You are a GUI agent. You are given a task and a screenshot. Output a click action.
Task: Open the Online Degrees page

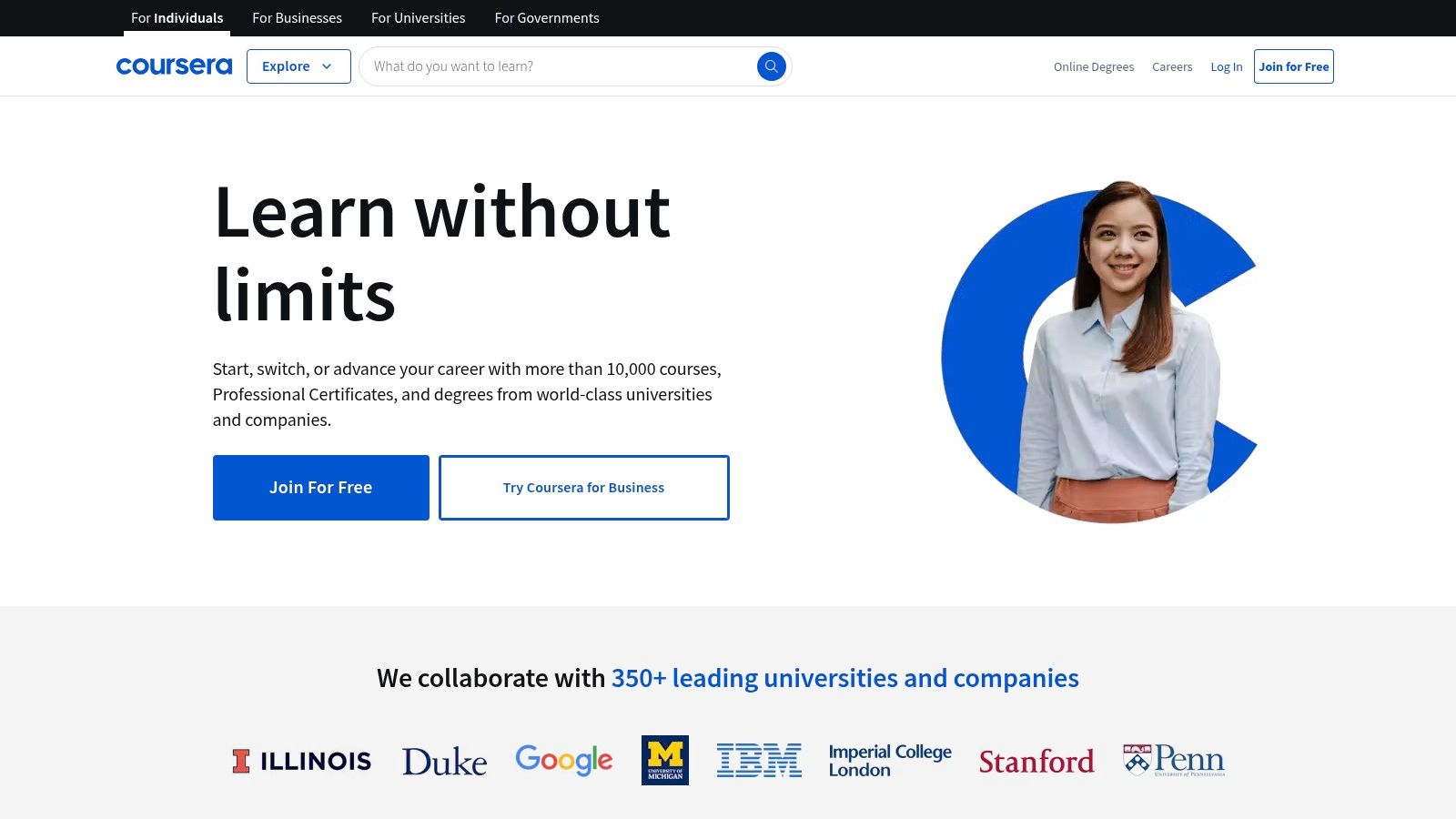(x=1093, y=66)
